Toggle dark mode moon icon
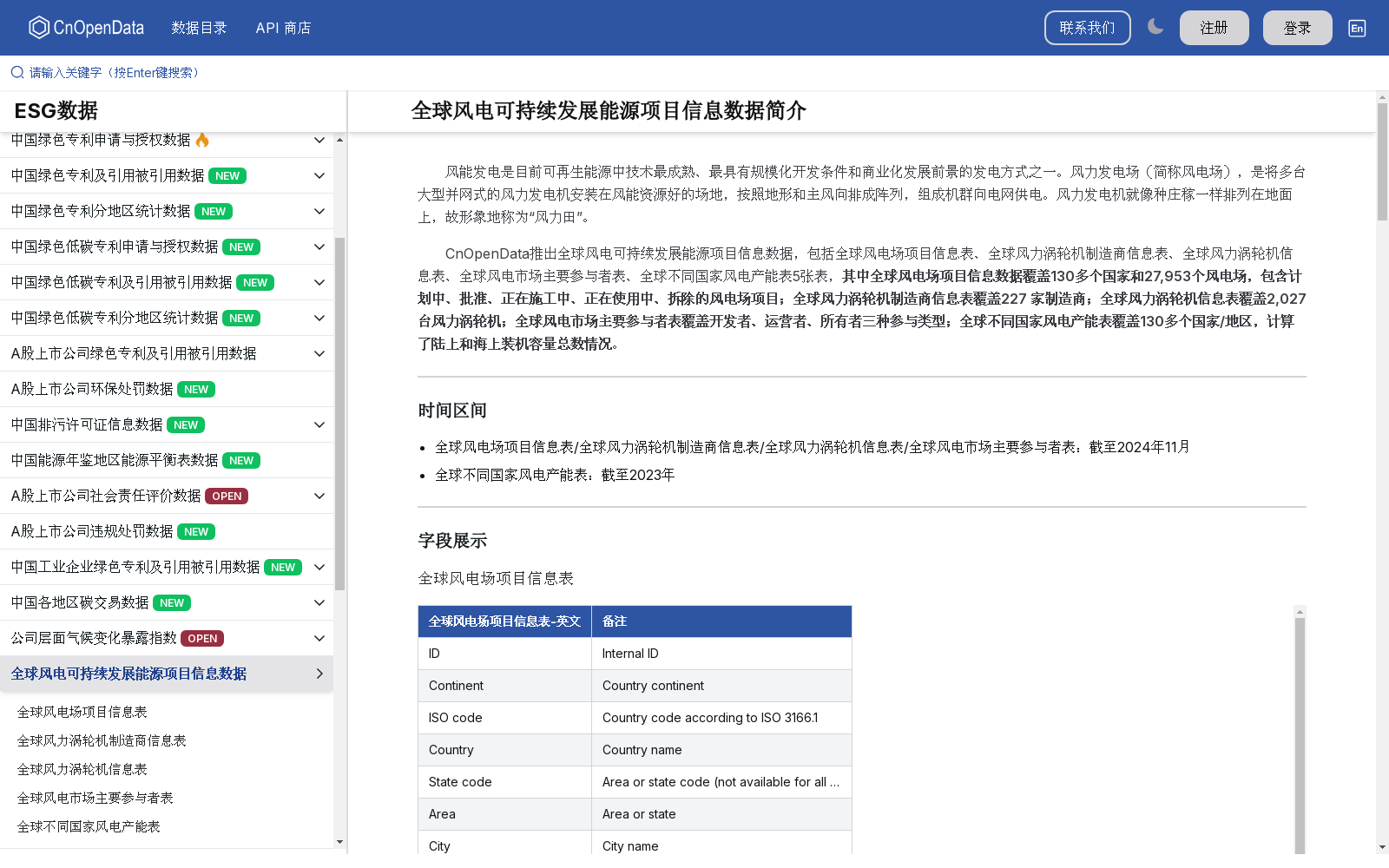The height and width of the screenshot is (868, 1389). point(1155,27)
